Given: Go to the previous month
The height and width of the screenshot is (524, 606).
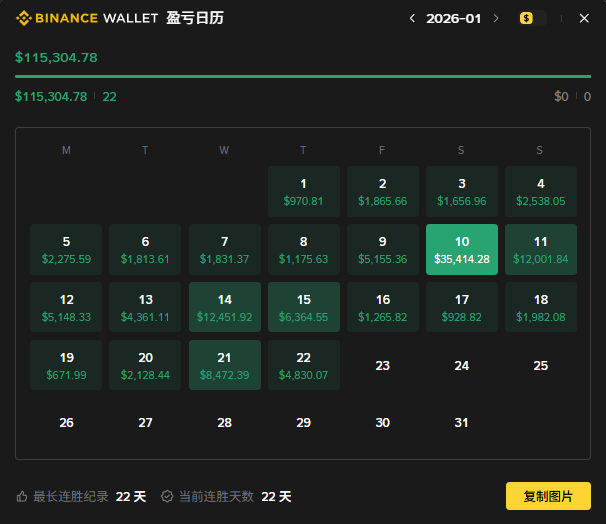Looking at the screenshot, I should coord(412,18).
